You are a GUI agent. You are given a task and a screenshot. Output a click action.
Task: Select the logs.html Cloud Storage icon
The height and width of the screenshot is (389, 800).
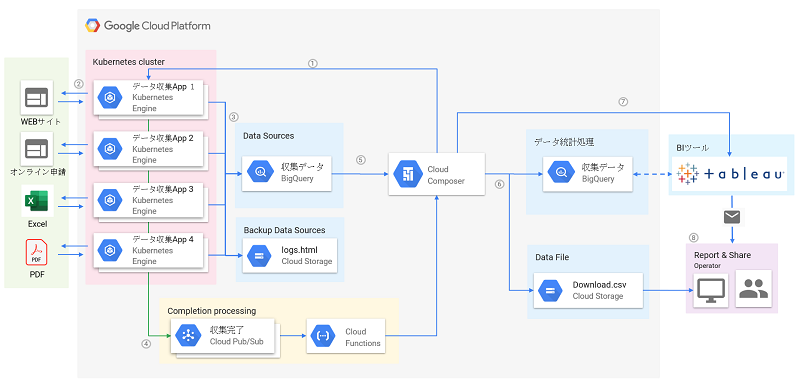click(260, 256)
